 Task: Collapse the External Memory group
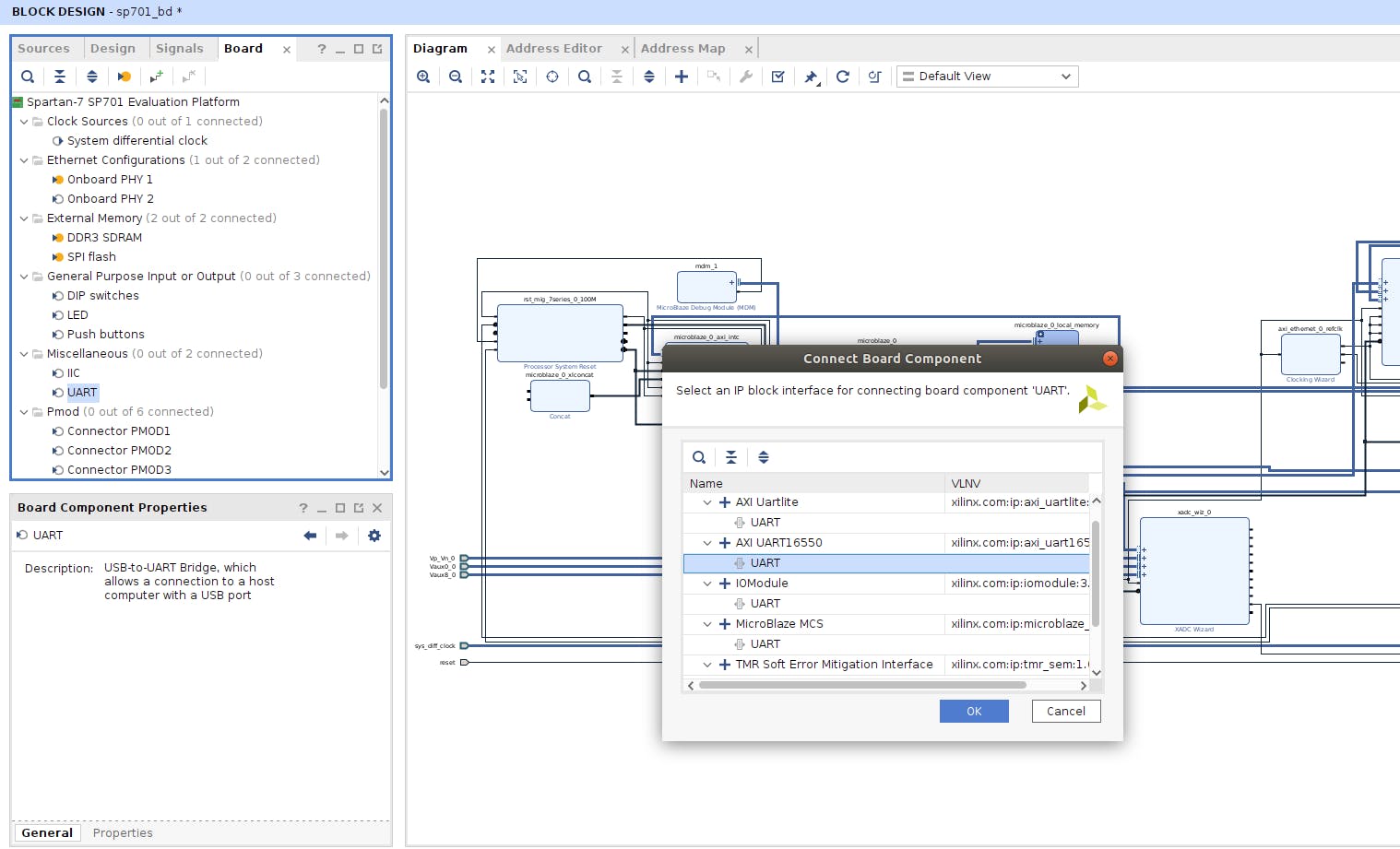pos(24,218)
